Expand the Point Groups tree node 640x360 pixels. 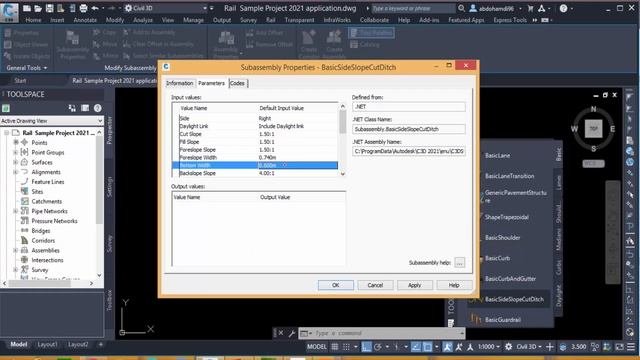click(16, 152)
